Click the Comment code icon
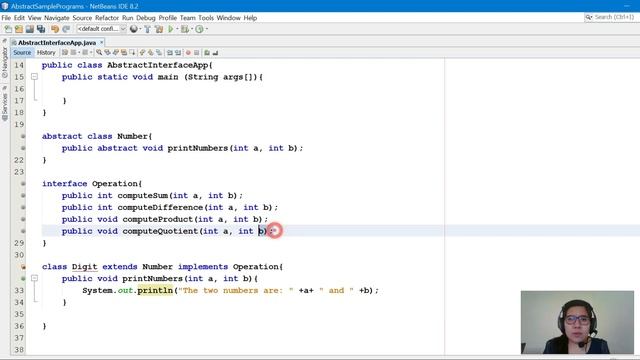 click(x=207, y=53)
